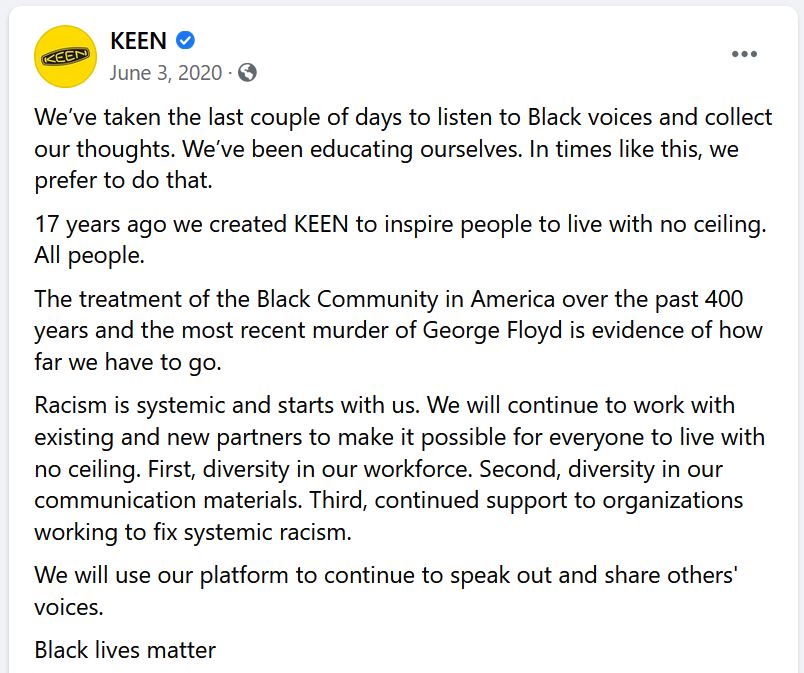Click the word "KEEN" inside the post body
Screen dimensions: 804x673
click(x=320, y=225)
